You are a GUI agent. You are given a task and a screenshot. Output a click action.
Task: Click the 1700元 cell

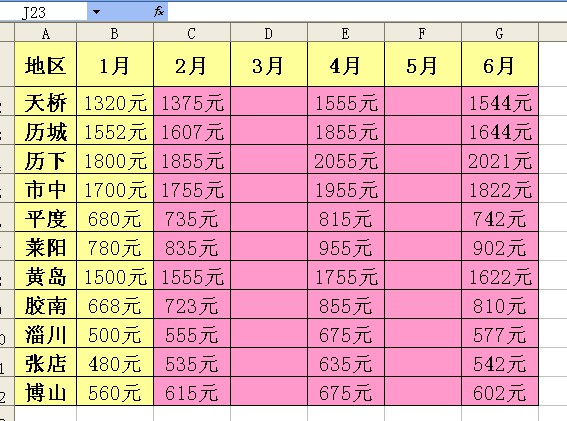115,188
